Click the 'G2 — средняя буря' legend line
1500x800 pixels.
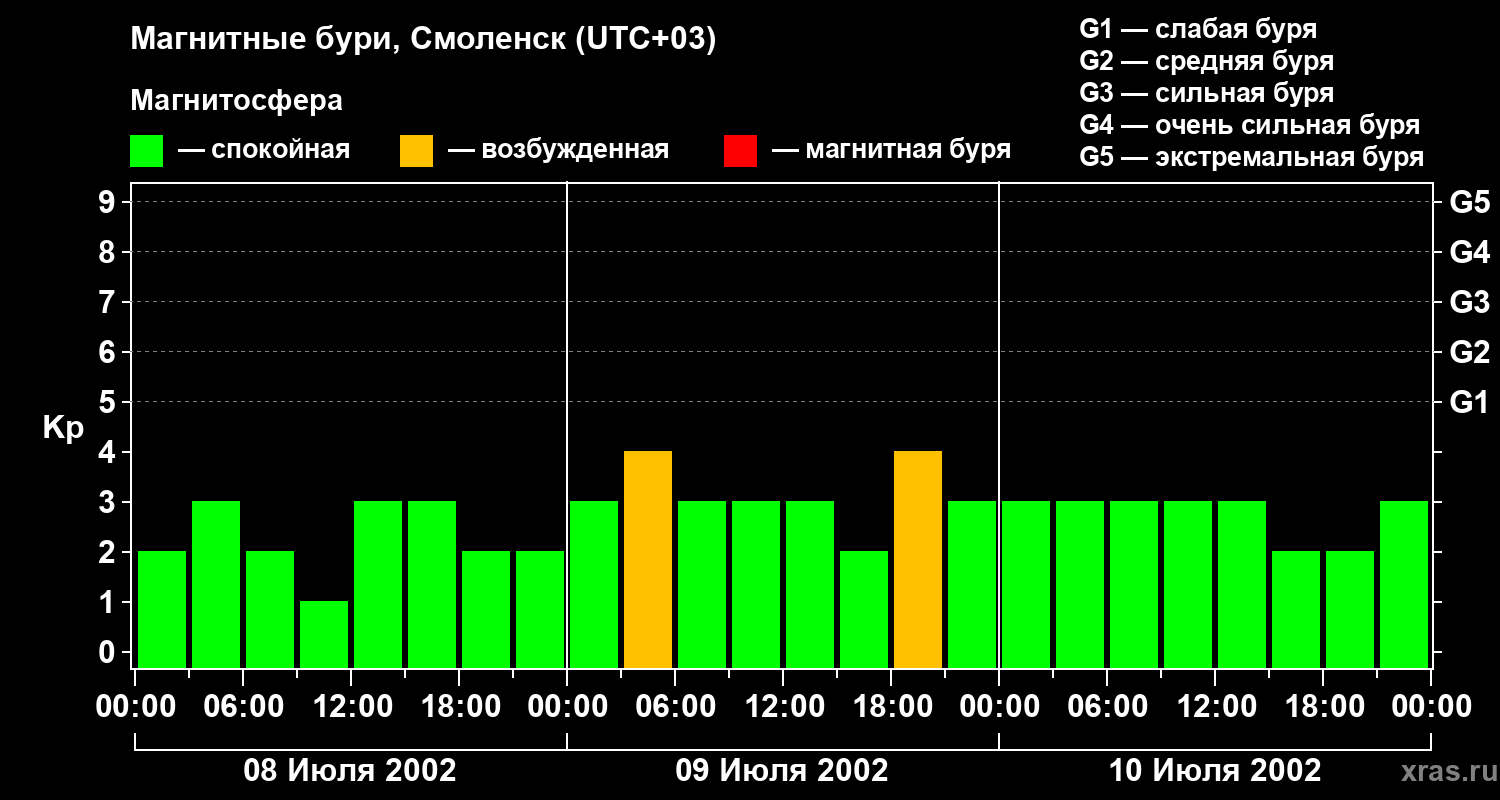tap(1206, 61)
